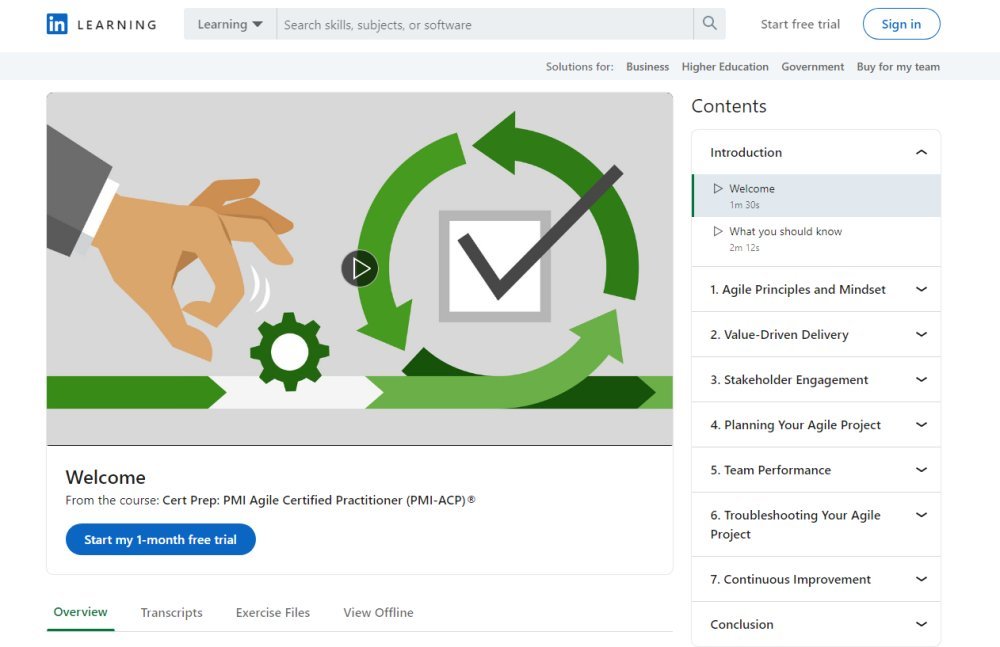Open the Exercise Files tab
The image size is (1000, 647).
[x=273, y=613]
